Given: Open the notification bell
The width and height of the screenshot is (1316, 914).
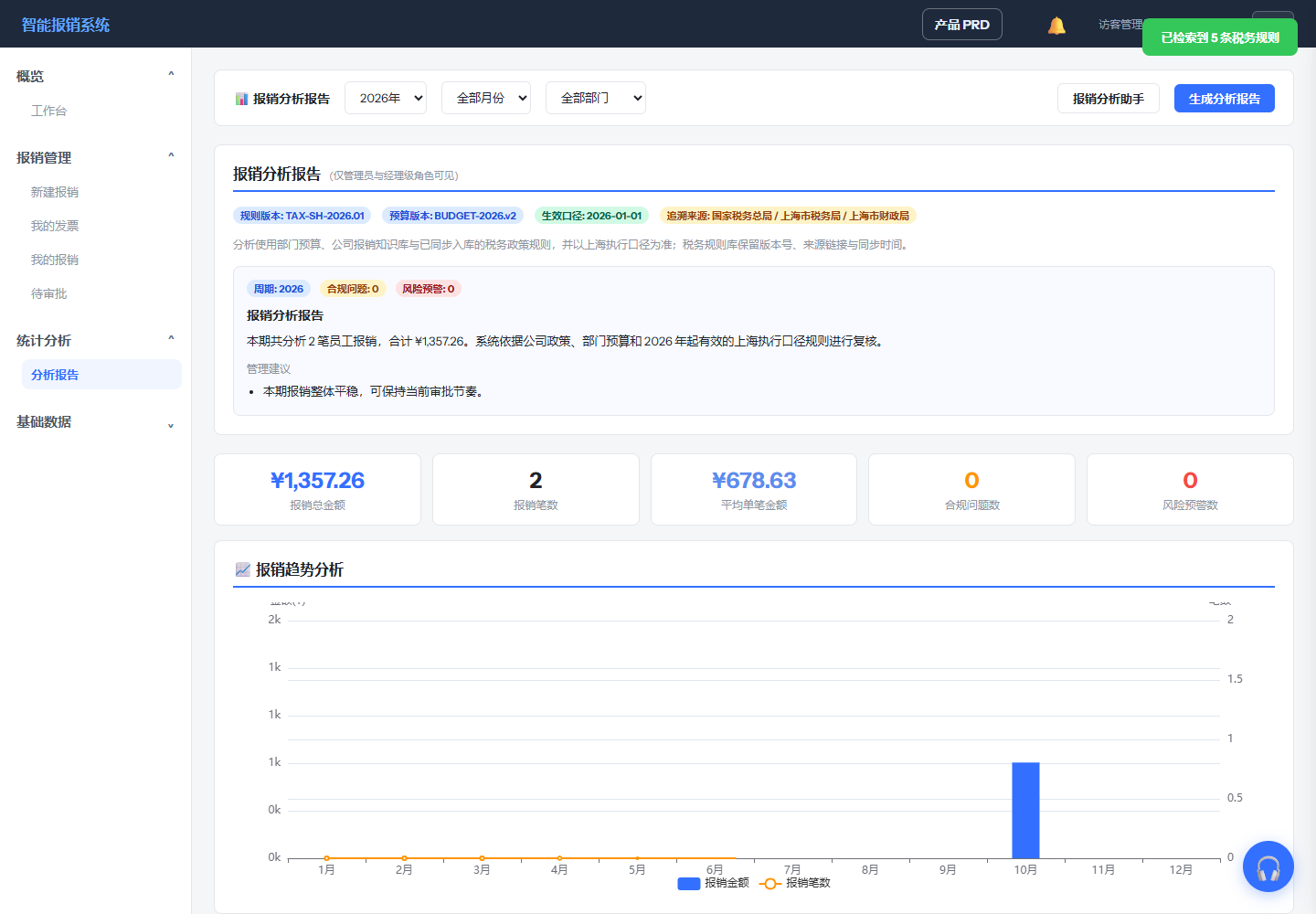Looking at the screenshot, I should [x=1056, y=26].
